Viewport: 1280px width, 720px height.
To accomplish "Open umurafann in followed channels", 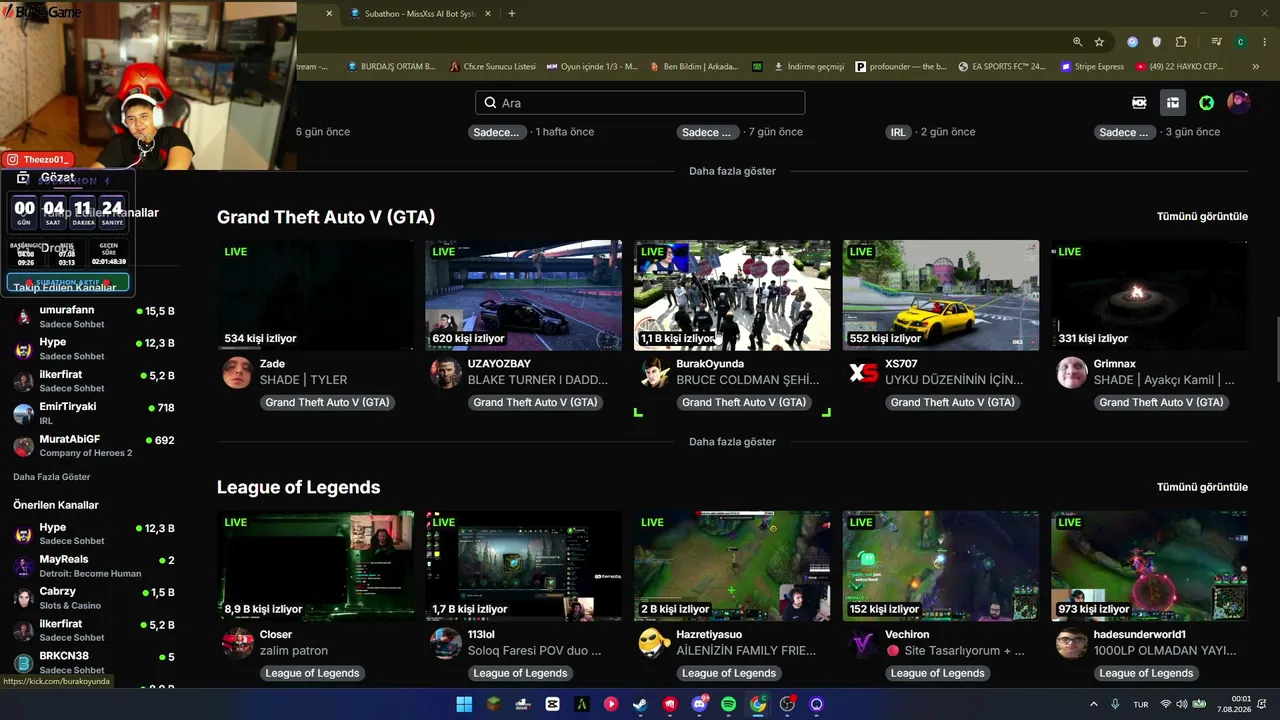I will [x=95, y=316].
